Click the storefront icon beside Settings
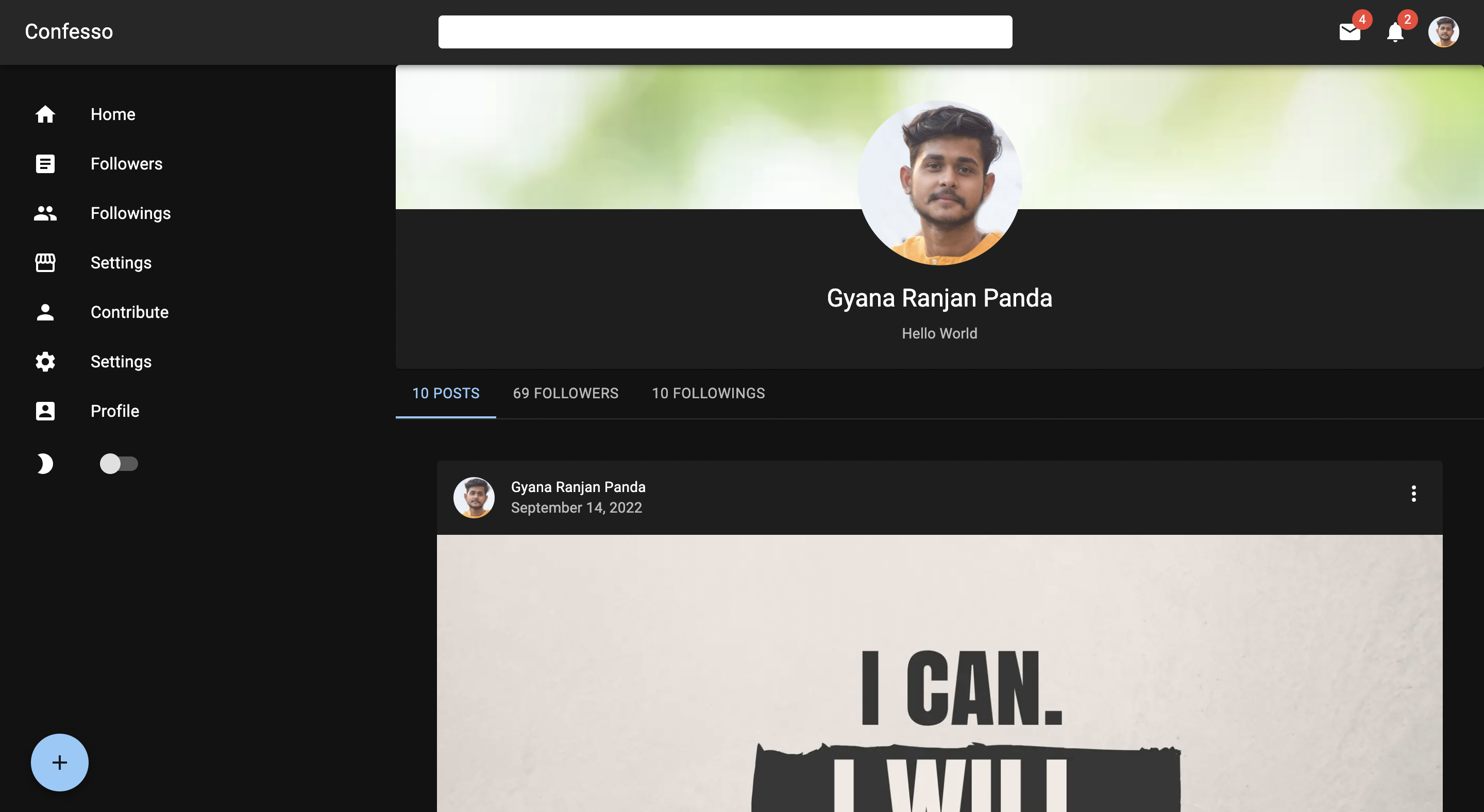 [x=45, y=263]
